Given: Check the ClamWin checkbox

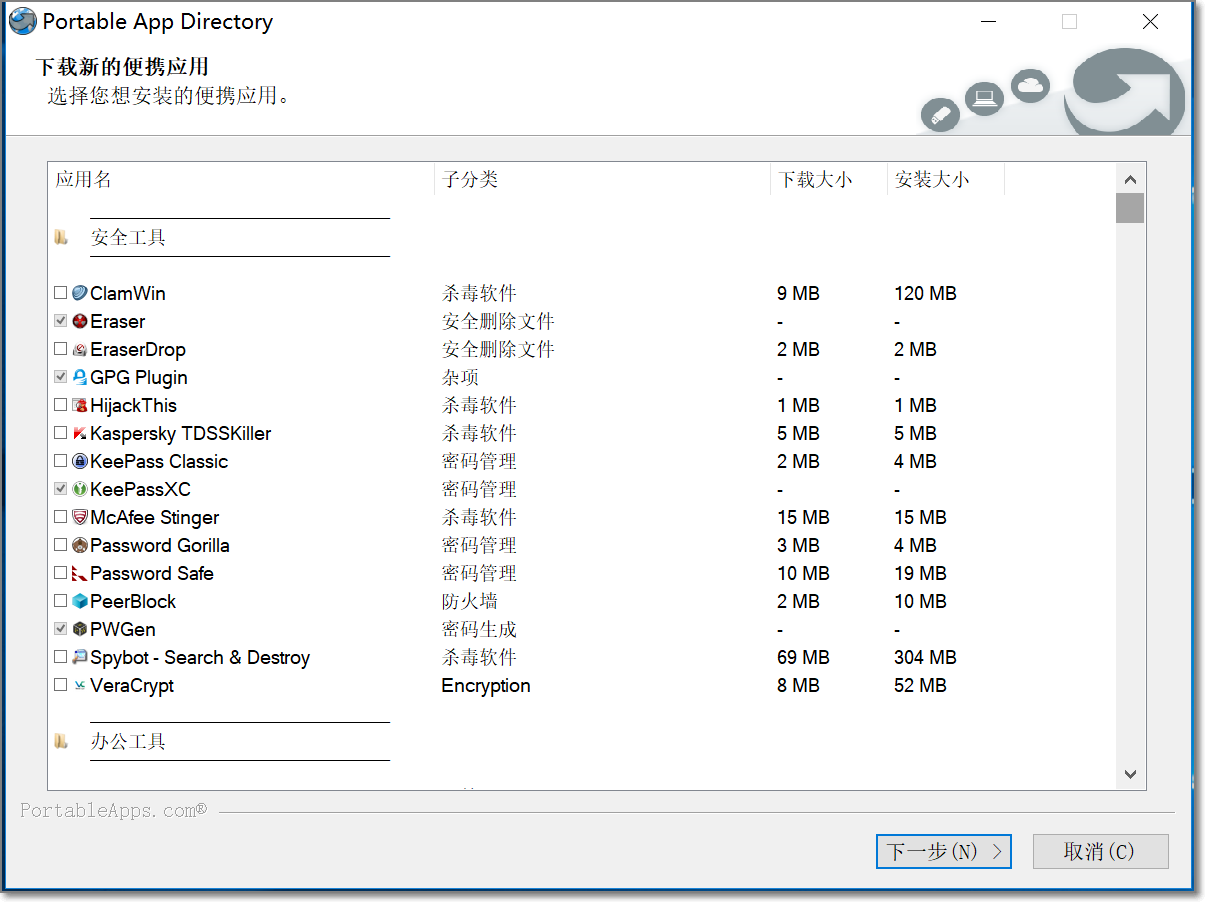Looking at the screenshot, I should 61,293.
